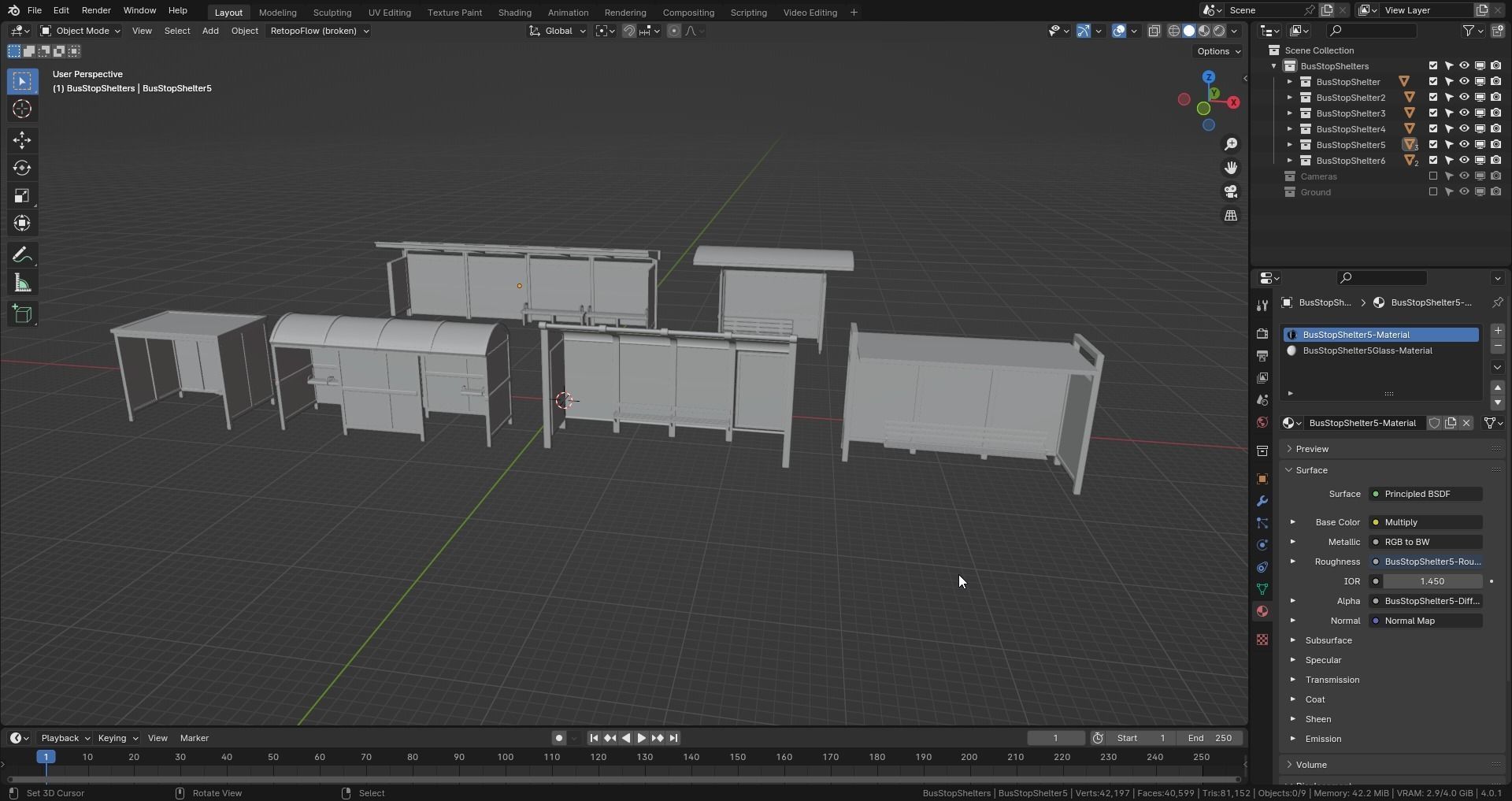Toggle proportional editing in the header

click(x=673, y=31)
